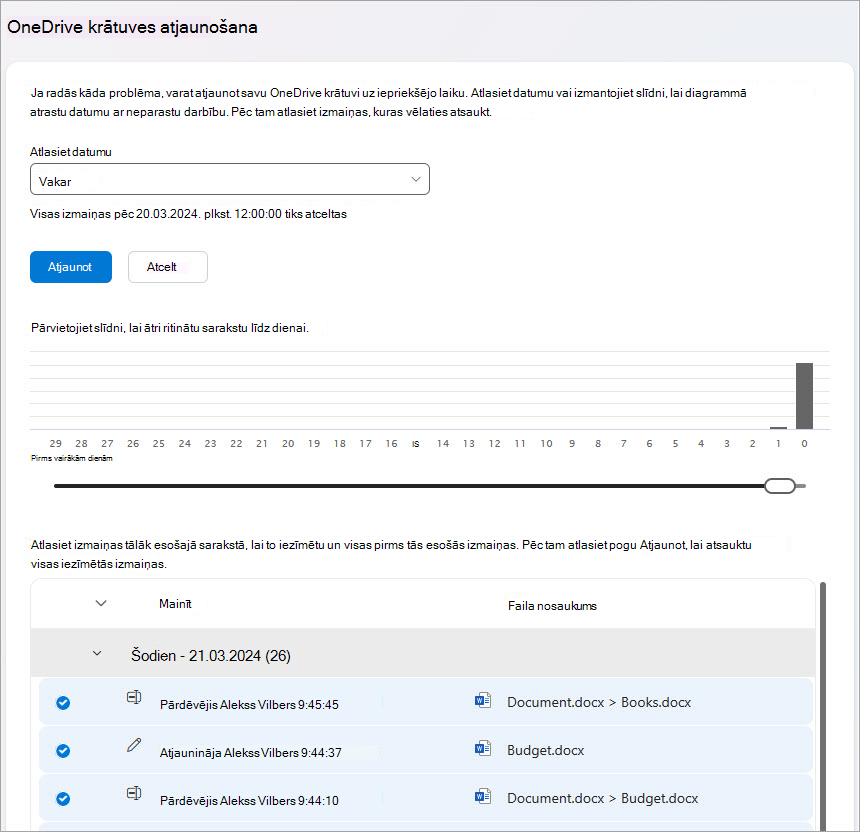Click the slider track near day 15

pos(416,486)
